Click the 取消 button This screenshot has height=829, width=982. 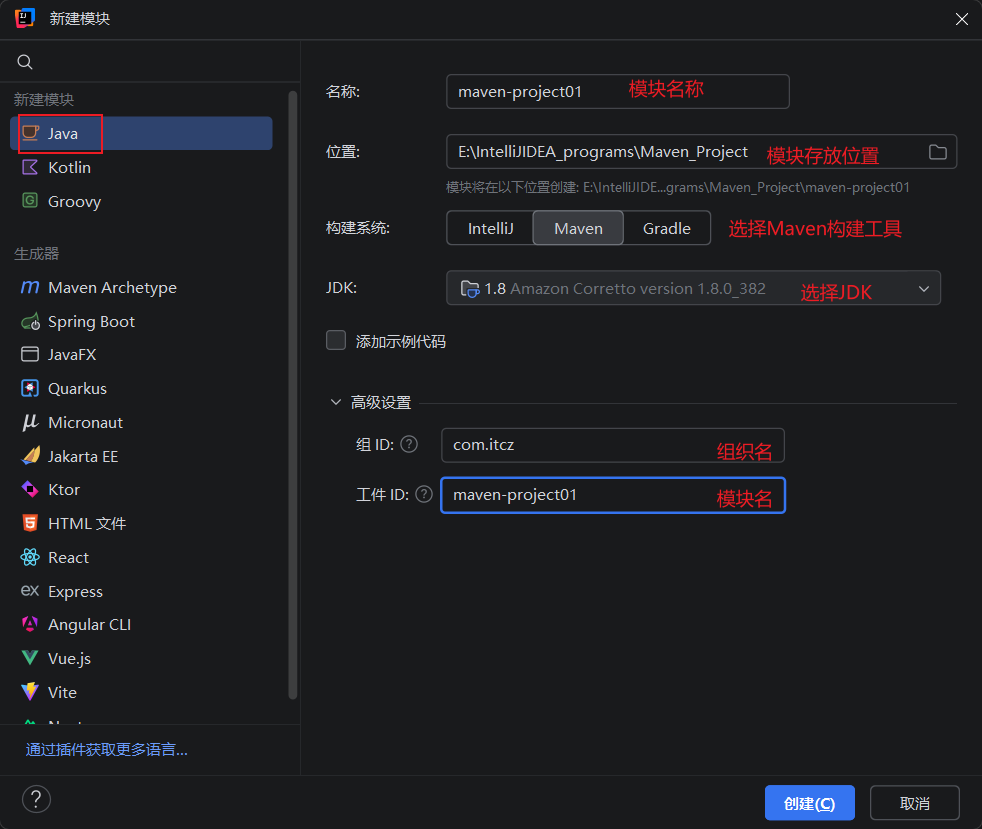click(914, 803)
